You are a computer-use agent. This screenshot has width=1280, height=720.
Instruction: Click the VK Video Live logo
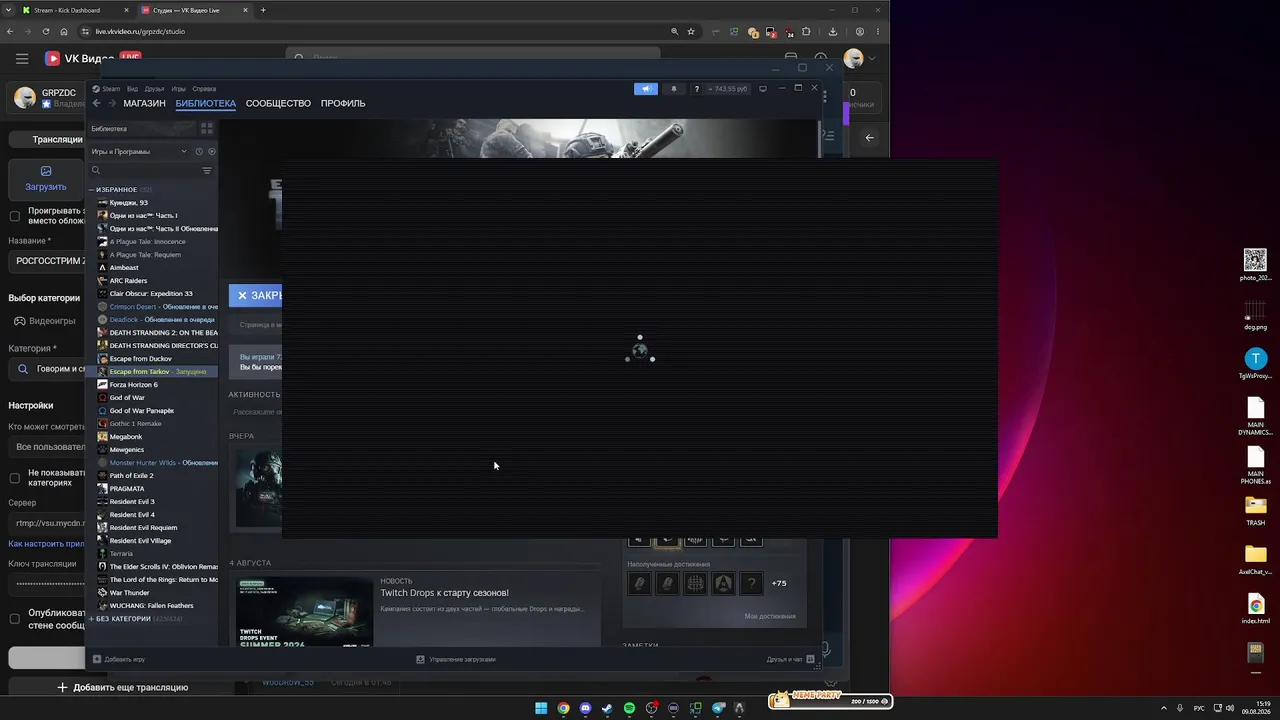click(93, 59)
